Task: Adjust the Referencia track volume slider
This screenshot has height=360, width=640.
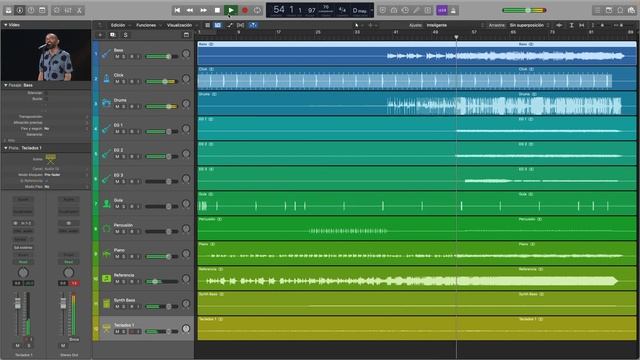Action: 162,282
